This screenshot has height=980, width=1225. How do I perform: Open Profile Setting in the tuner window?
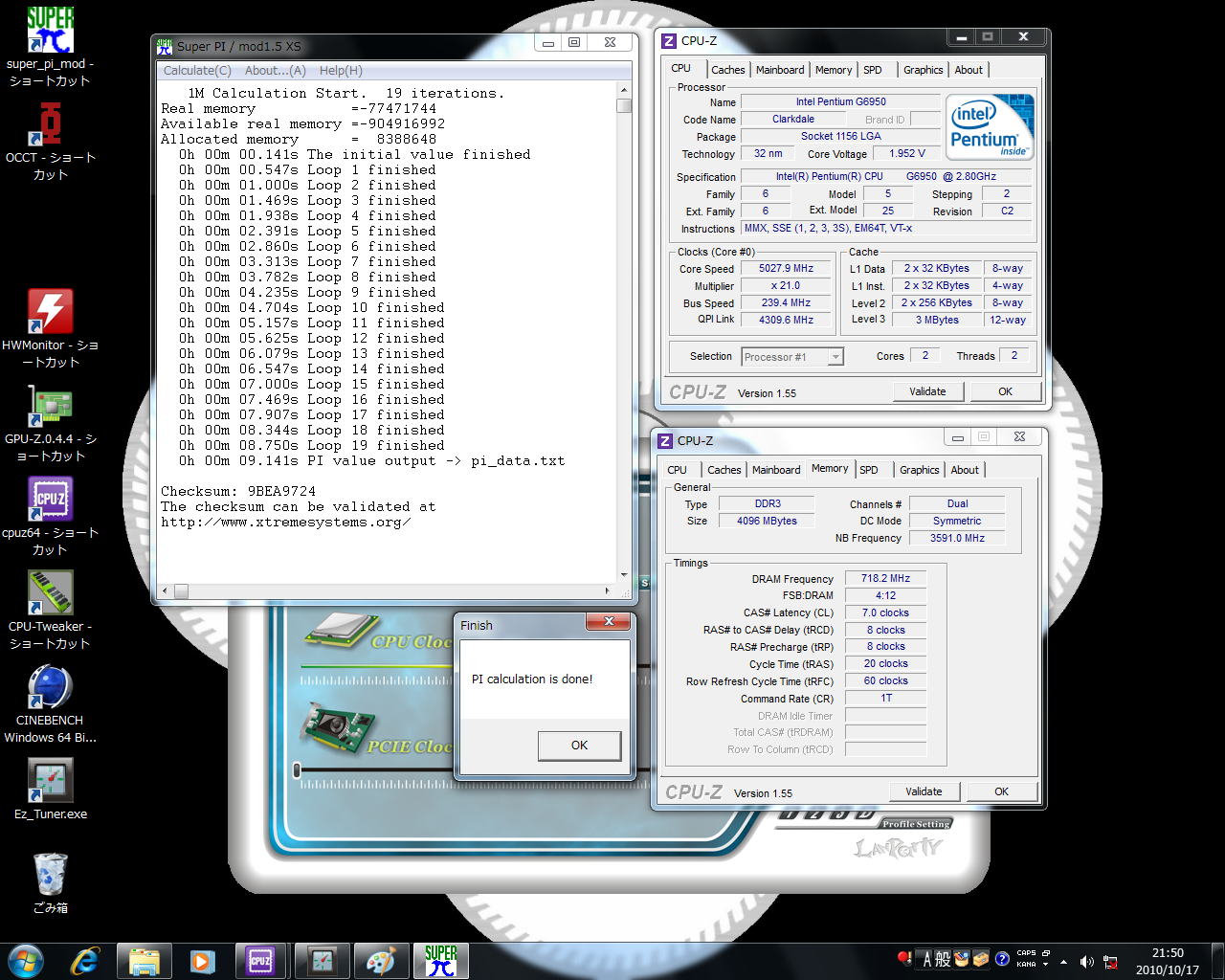916,824
